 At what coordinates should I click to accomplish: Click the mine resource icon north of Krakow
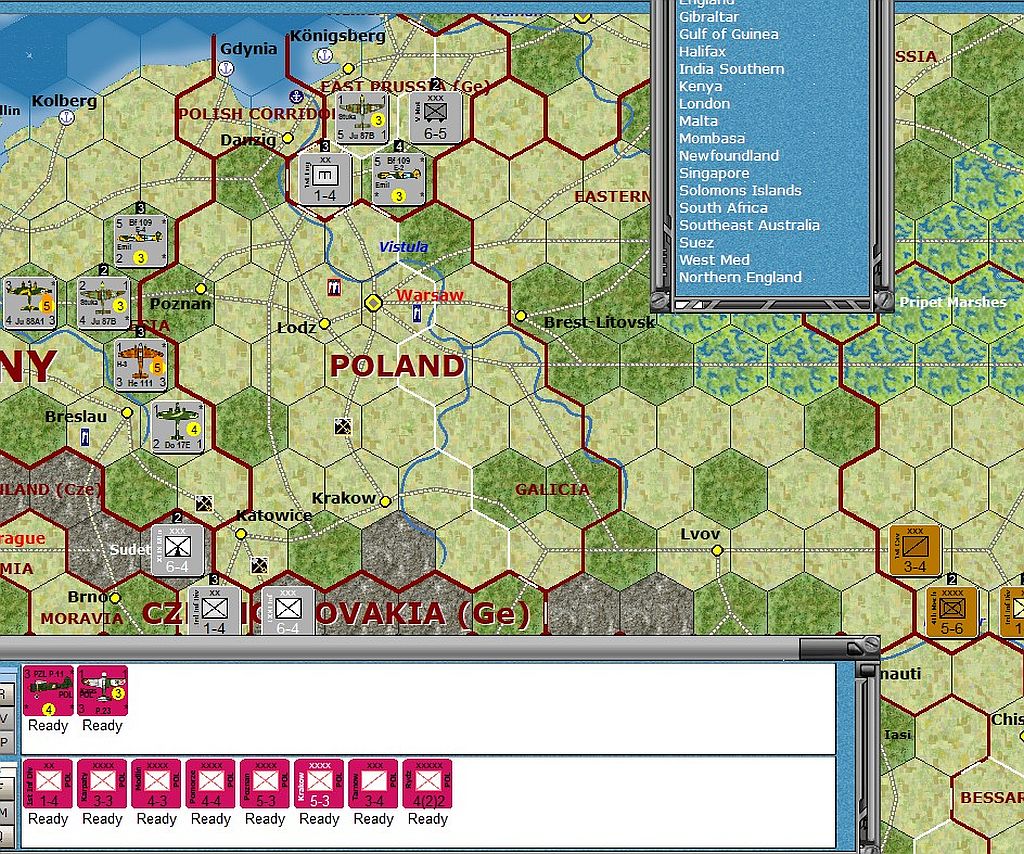click(x=343, y=427)
